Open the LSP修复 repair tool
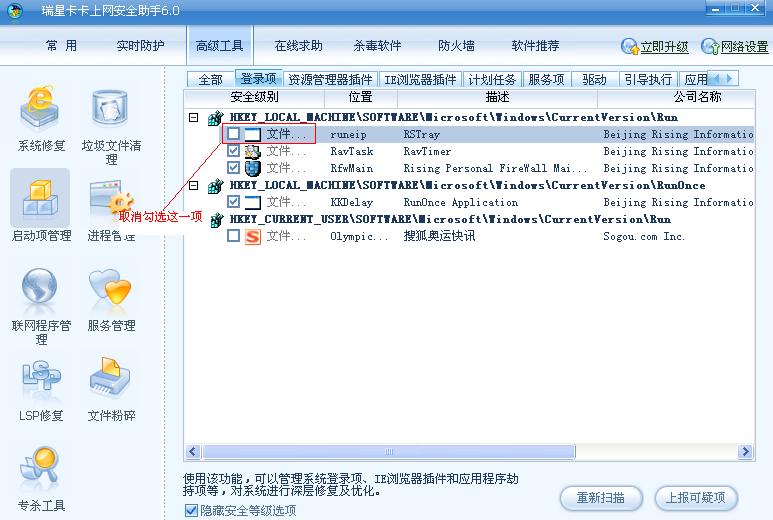 [40, 390]
